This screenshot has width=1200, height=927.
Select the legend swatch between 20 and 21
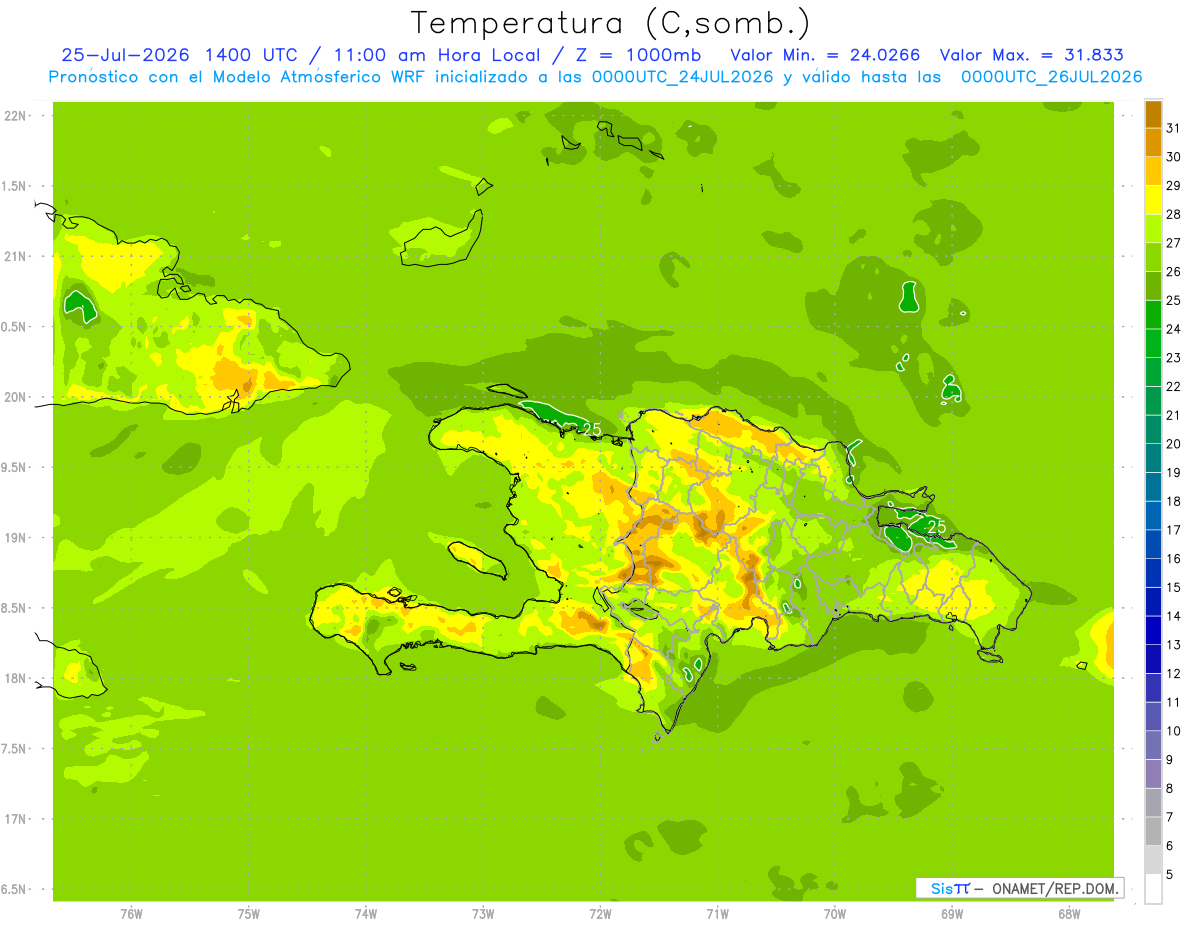(x=1153, y=429)
